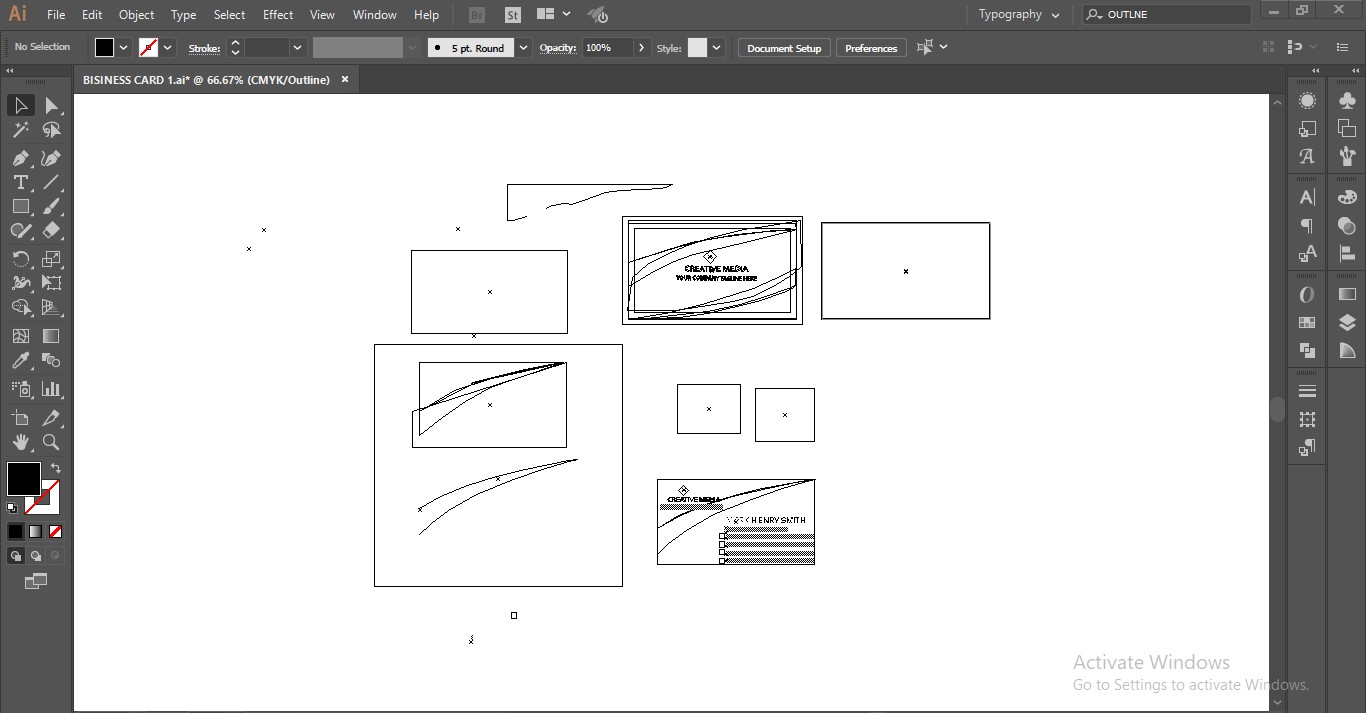Open the 5 pt. Round brush dropdown

(523, 47)
